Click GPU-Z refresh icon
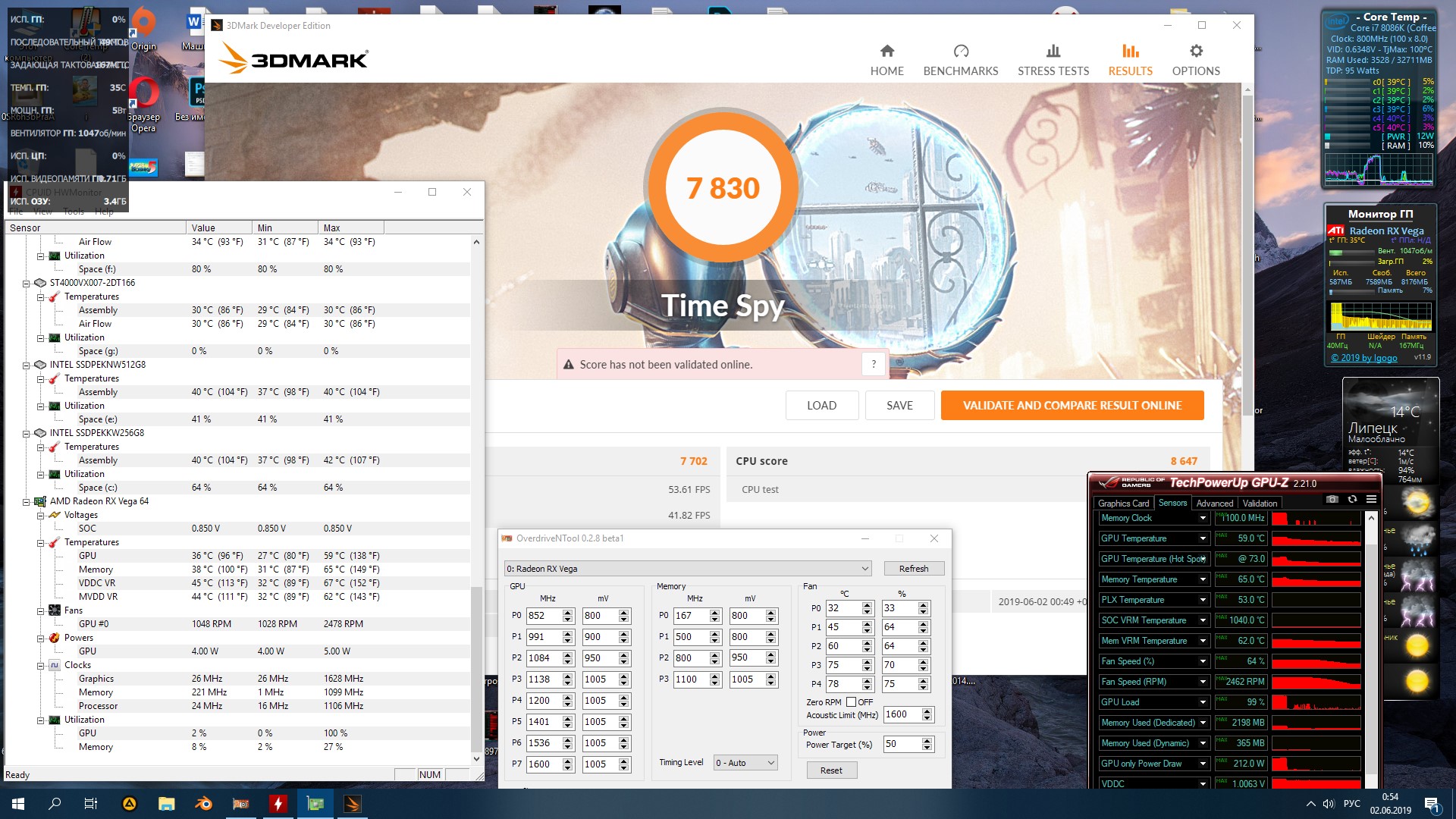The image size is (1456, 819). (x=1352, y=499)
